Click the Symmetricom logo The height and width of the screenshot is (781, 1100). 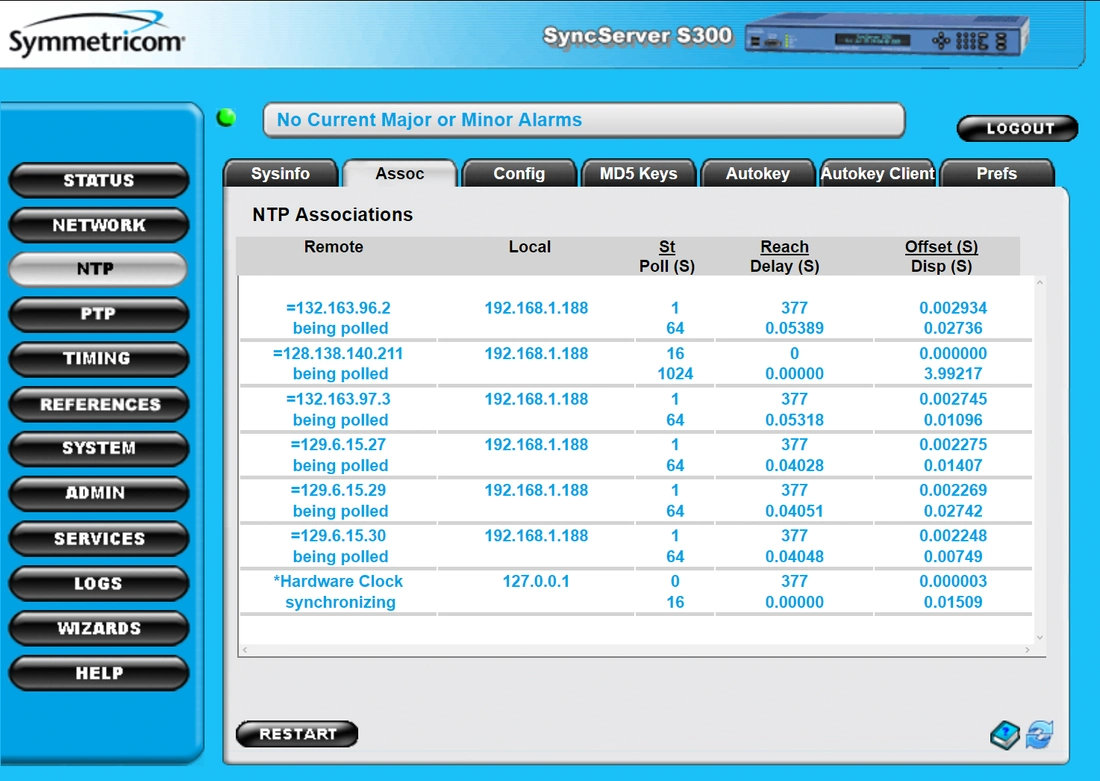(x=96, y=41)
